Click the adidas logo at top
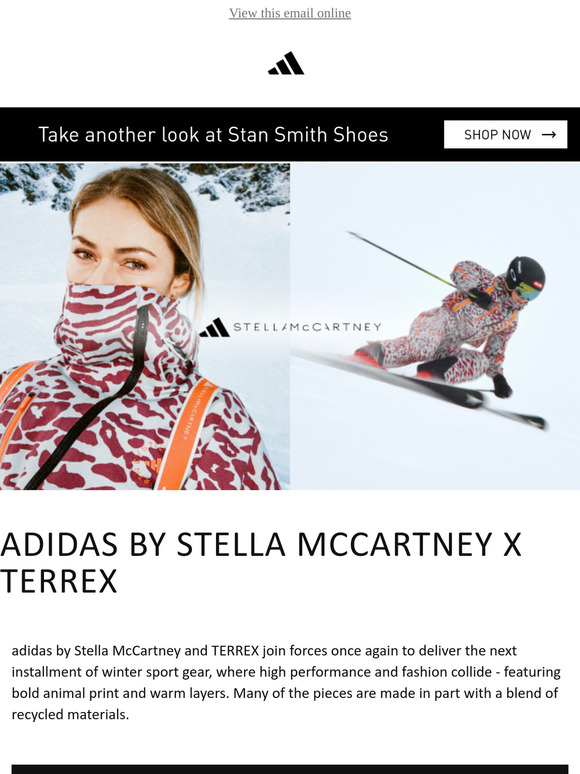 (x=286, y=63)
